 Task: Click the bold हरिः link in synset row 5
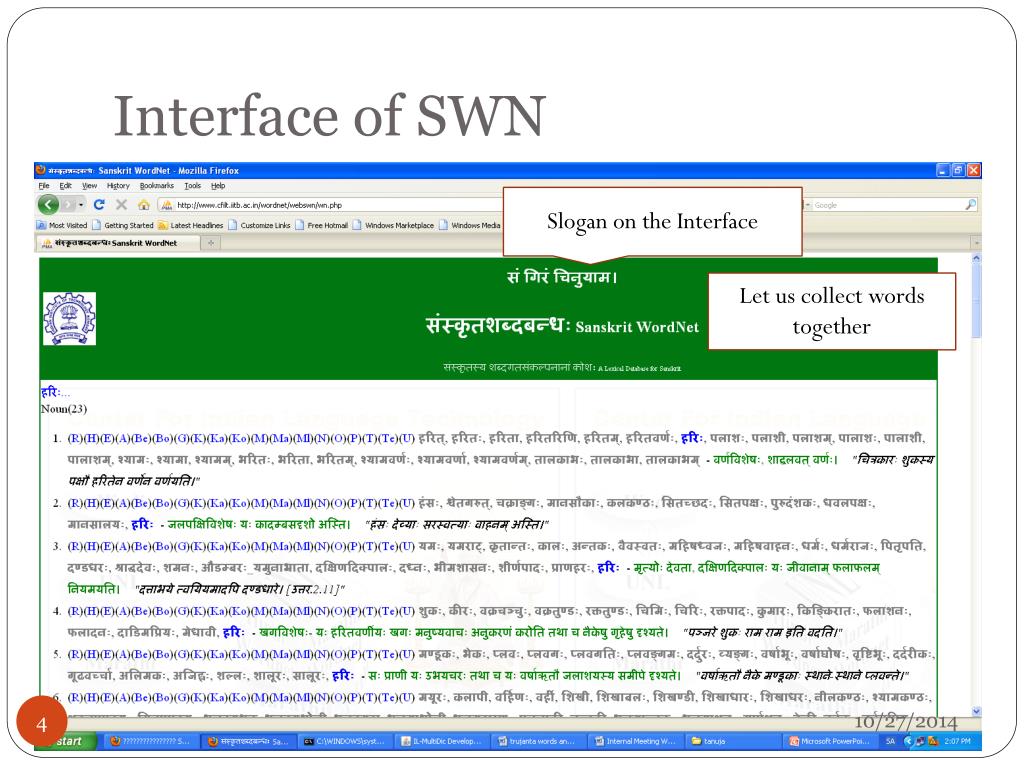click(x=343, y=675)
